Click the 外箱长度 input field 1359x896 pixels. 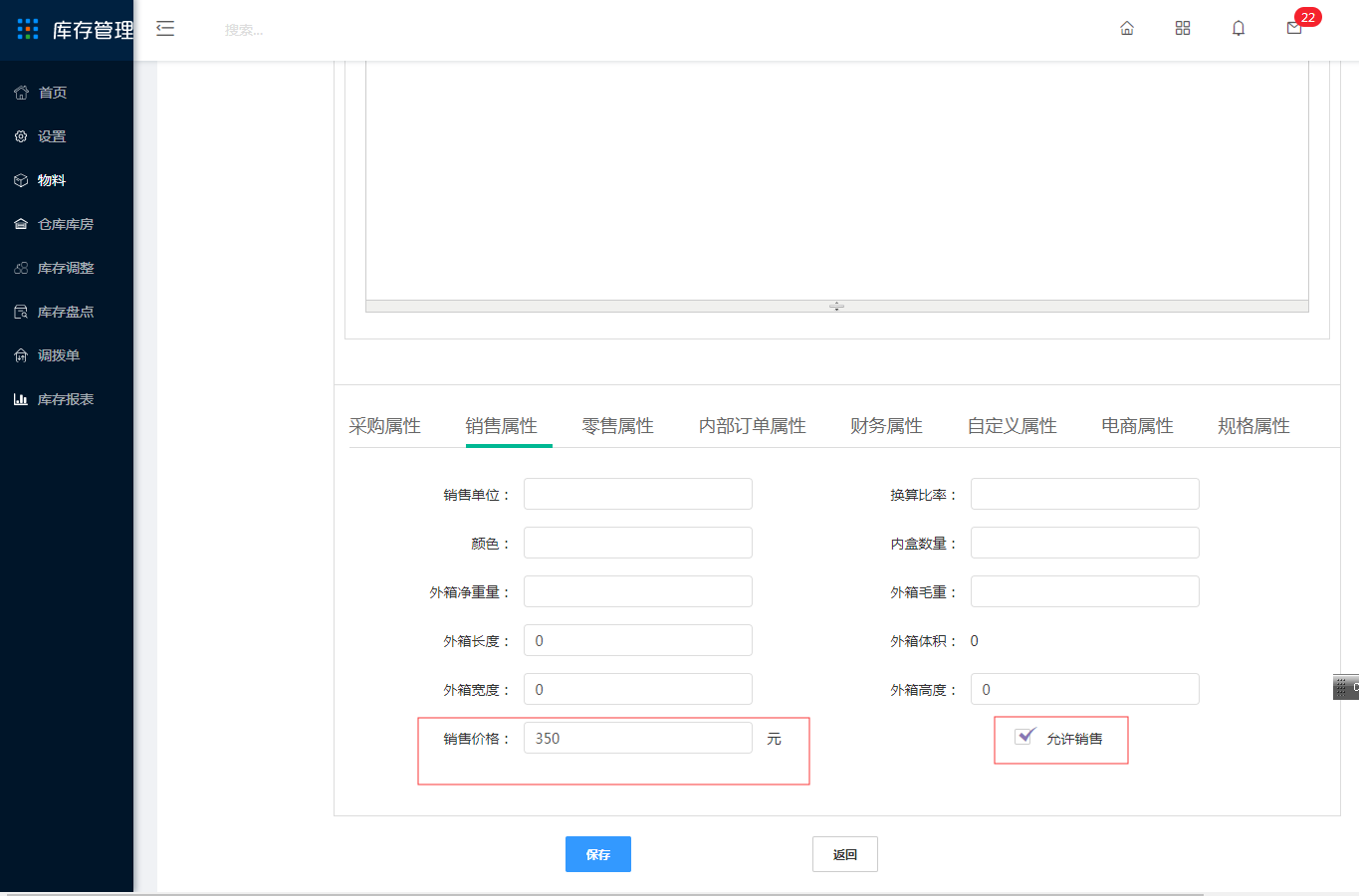(638, 640)
